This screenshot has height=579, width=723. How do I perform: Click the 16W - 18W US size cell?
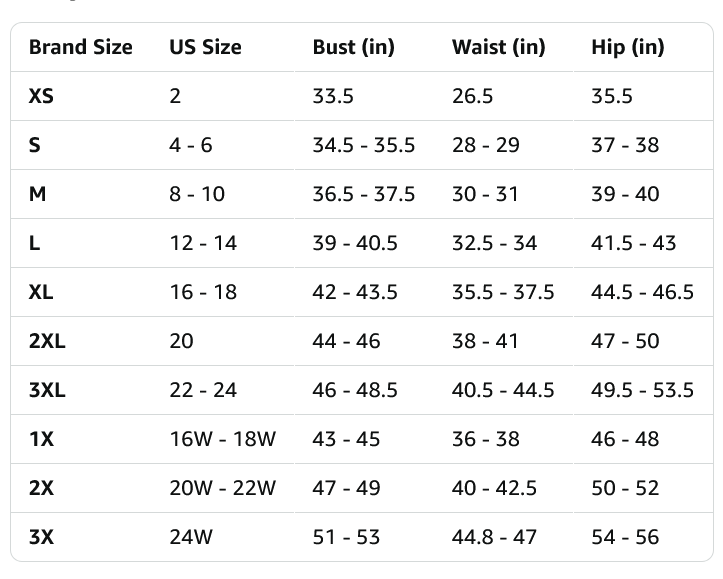click(x=223, y=439)
